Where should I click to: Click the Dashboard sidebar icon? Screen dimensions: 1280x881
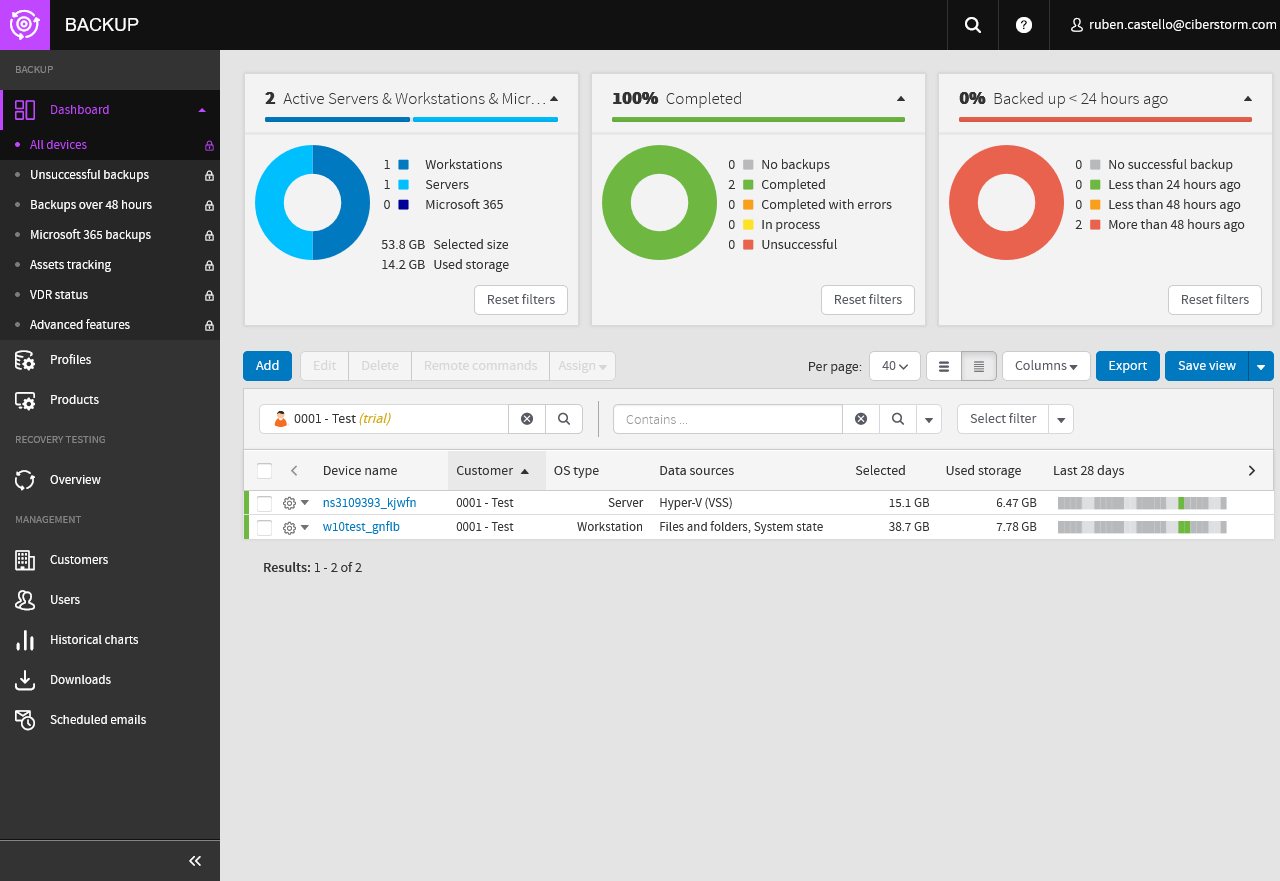pyautogui.click(x=25, y=110)
